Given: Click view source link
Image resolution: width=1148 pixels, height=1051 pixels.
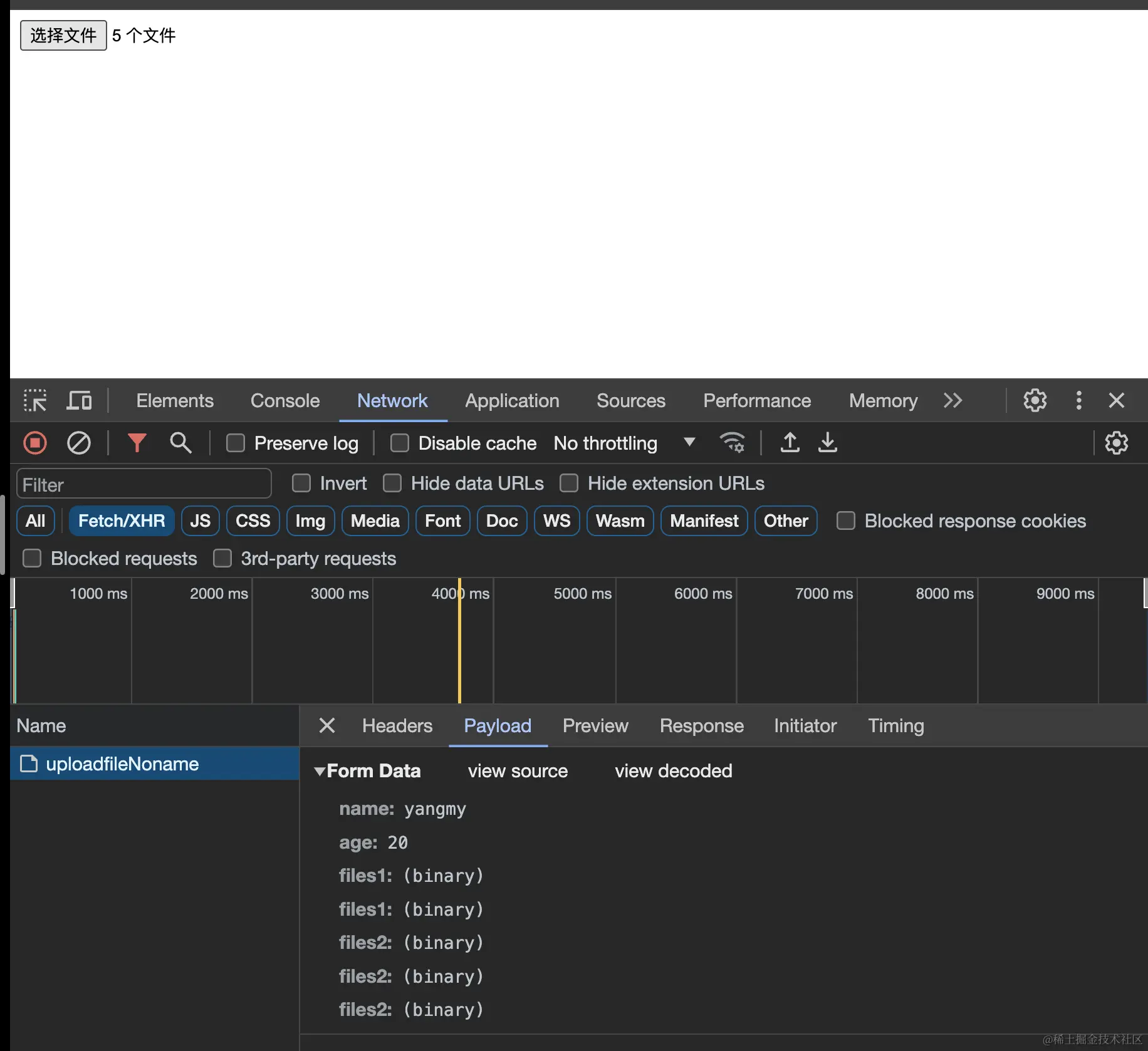Looking at the screenshot, I should click(518, 771).
